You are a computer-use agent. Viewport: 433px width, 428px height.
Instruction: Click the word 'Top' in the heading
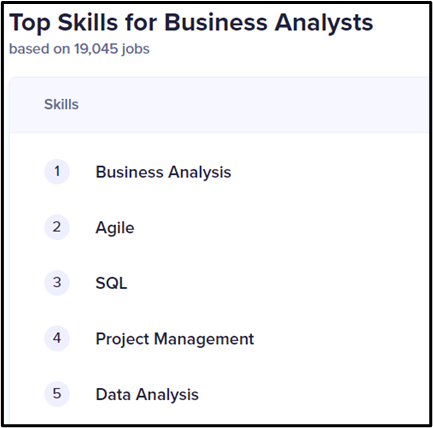[30, 23]
